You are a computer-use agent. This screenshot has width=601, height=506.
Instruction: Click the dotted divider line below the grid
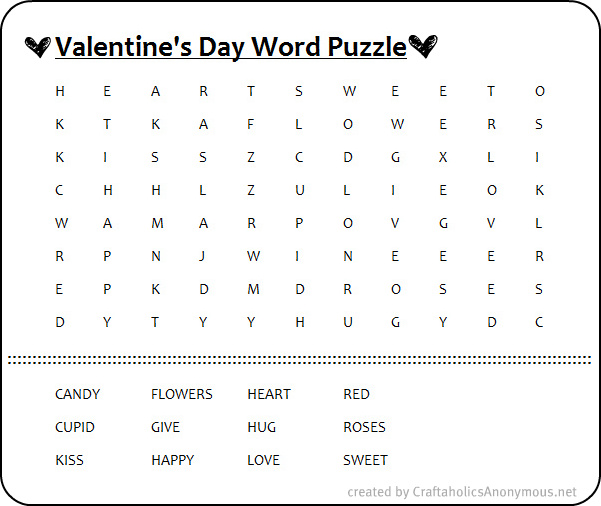[299, 360]
